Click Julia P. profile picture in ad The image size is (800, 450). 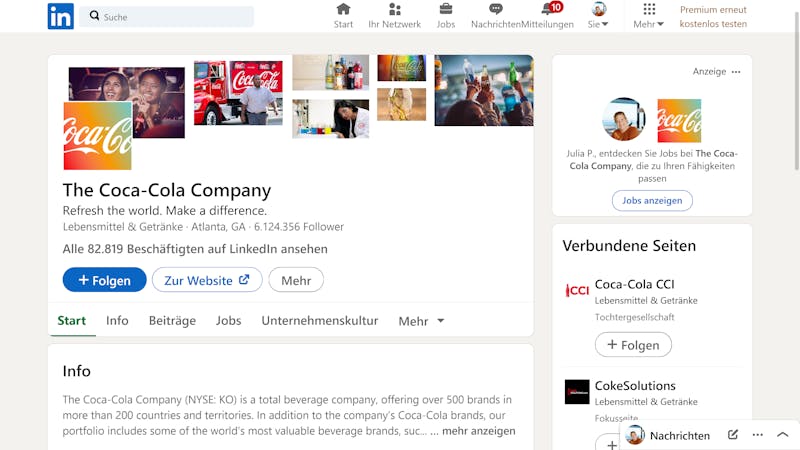click(623, 120)
